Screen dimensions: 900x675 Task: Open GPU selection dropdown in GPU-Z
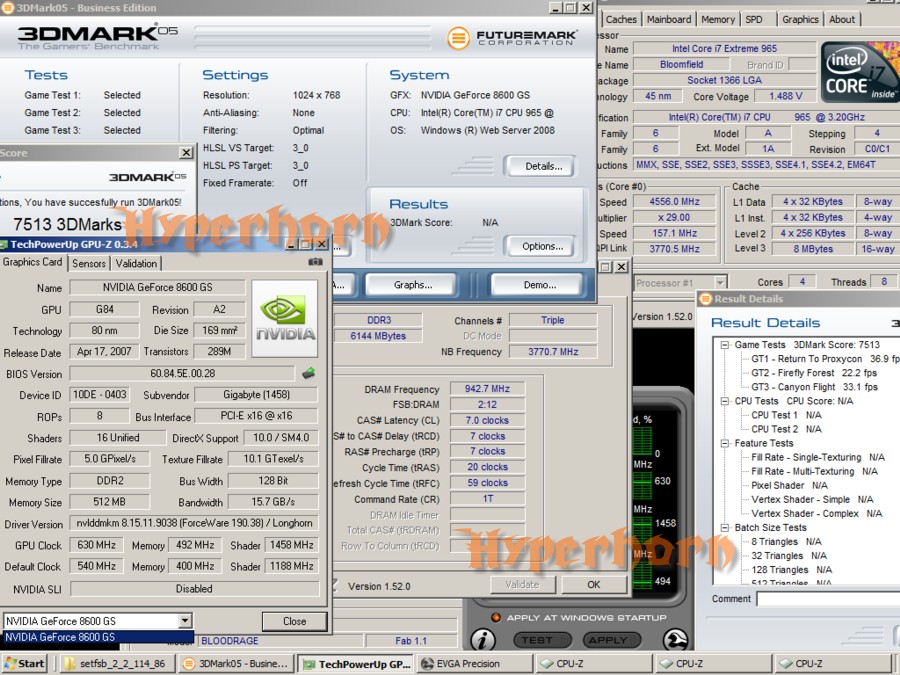[185, 620]
